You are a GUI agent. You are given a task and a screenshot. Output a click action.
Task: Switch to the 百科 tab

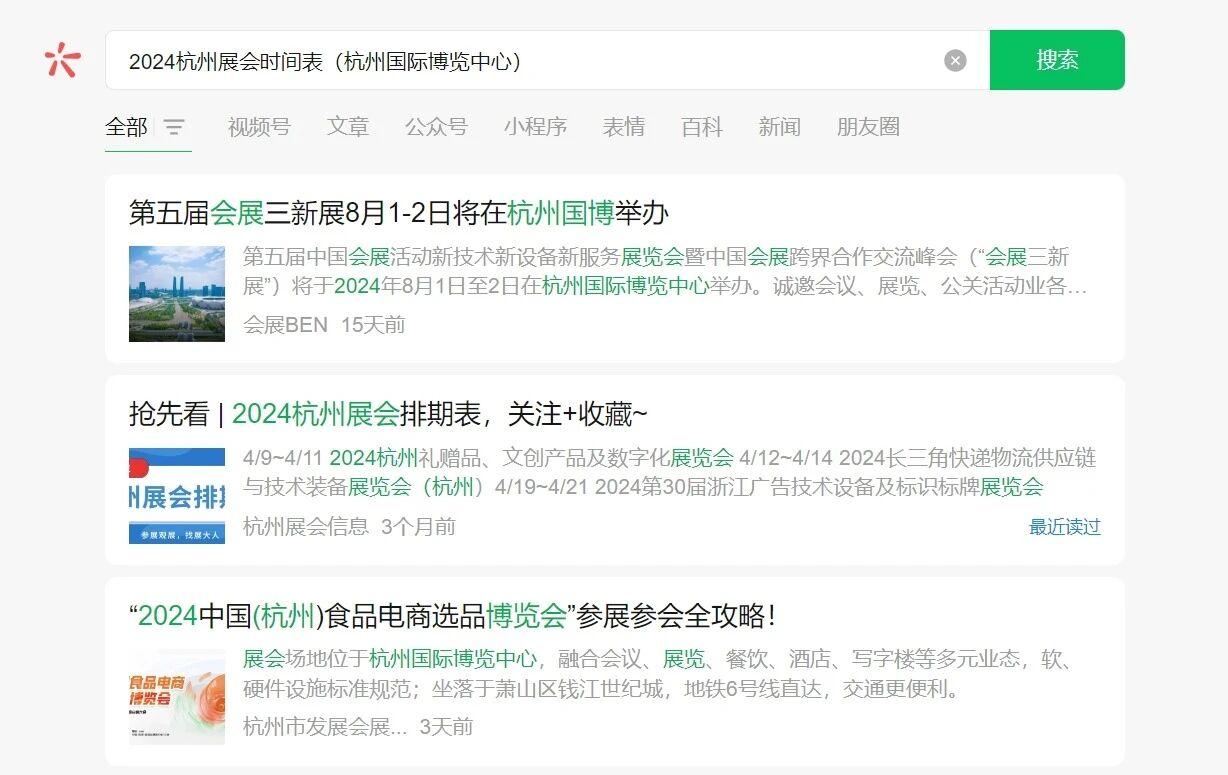(x=702, y=127)
